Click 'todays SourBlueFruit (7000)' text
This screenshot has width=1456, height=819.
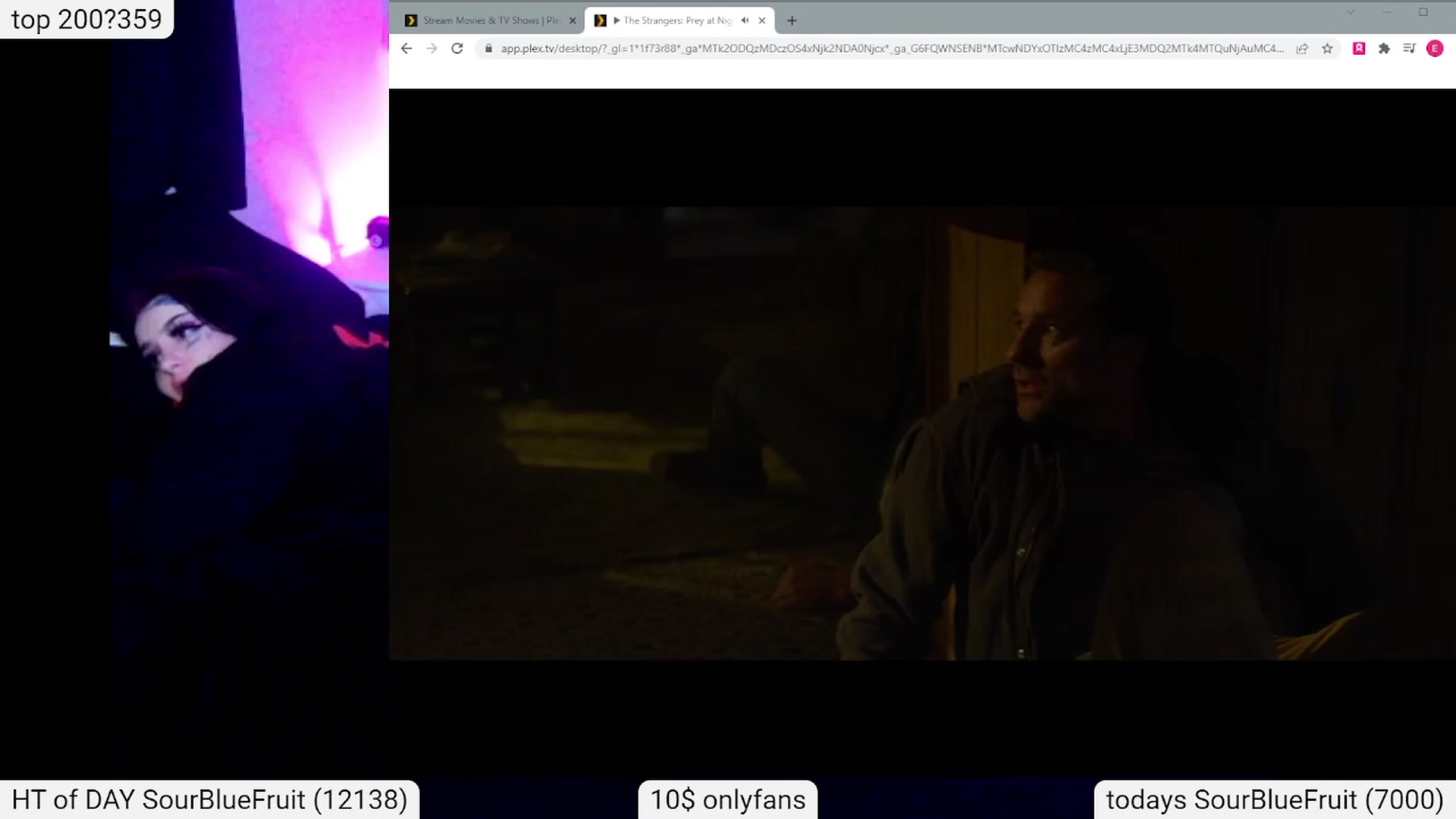1275,800
